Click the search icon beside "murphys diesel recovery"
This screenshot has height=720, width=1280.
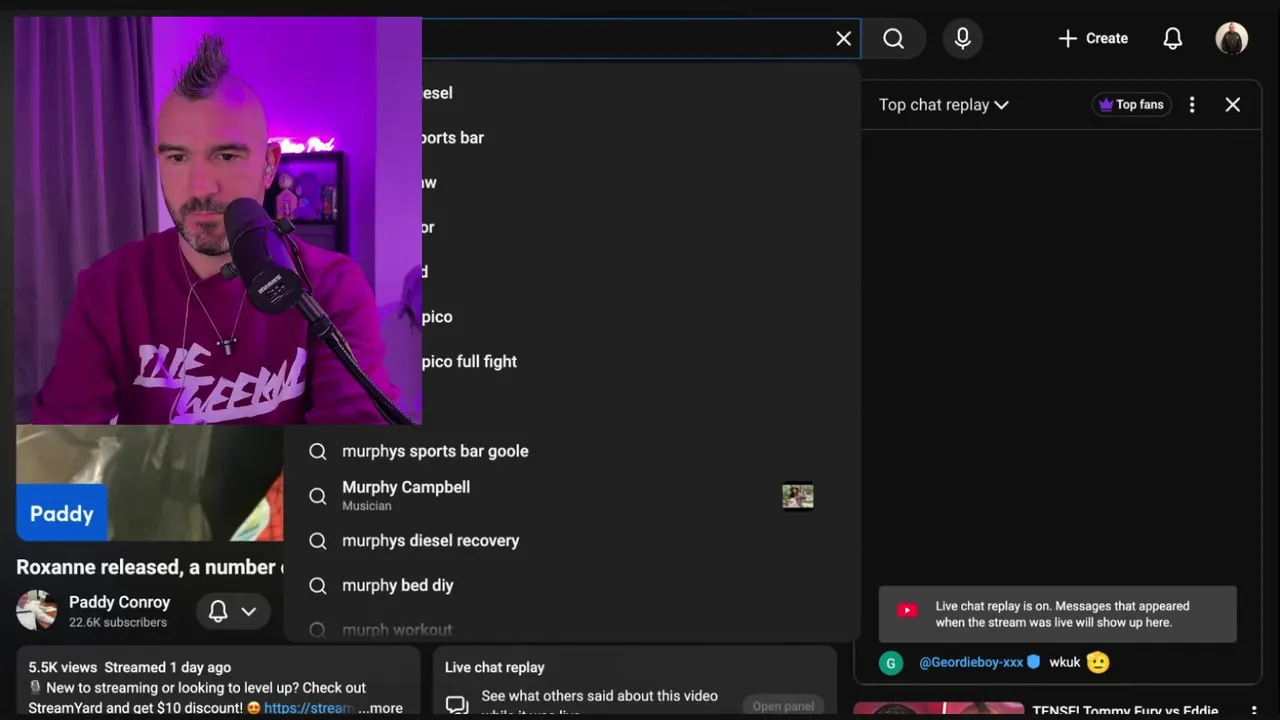tap(318, 540)
